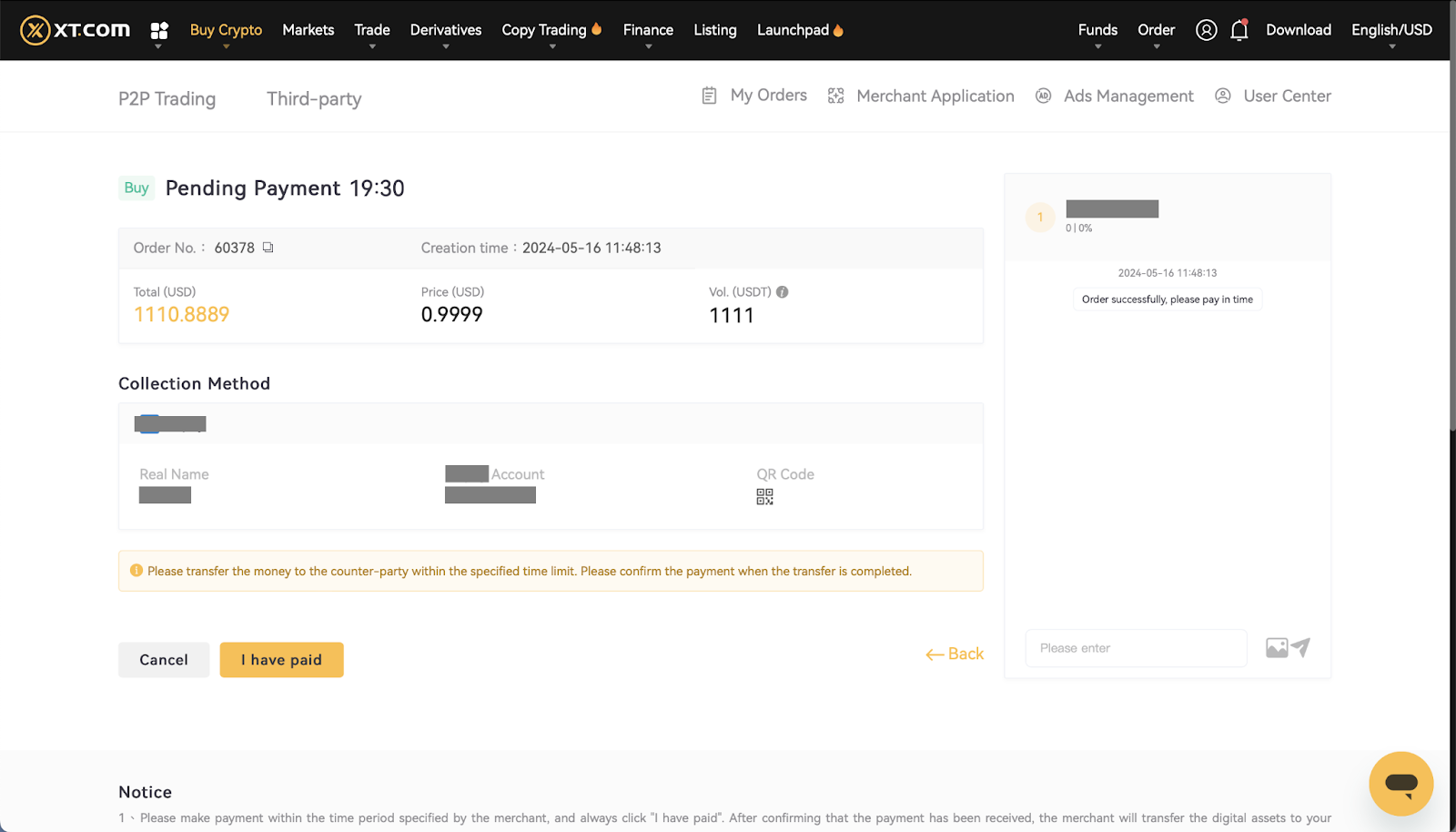This screenshot has width=1456, height=832.
Task: Cancel the pending order
Action: (x=164, y=660)
